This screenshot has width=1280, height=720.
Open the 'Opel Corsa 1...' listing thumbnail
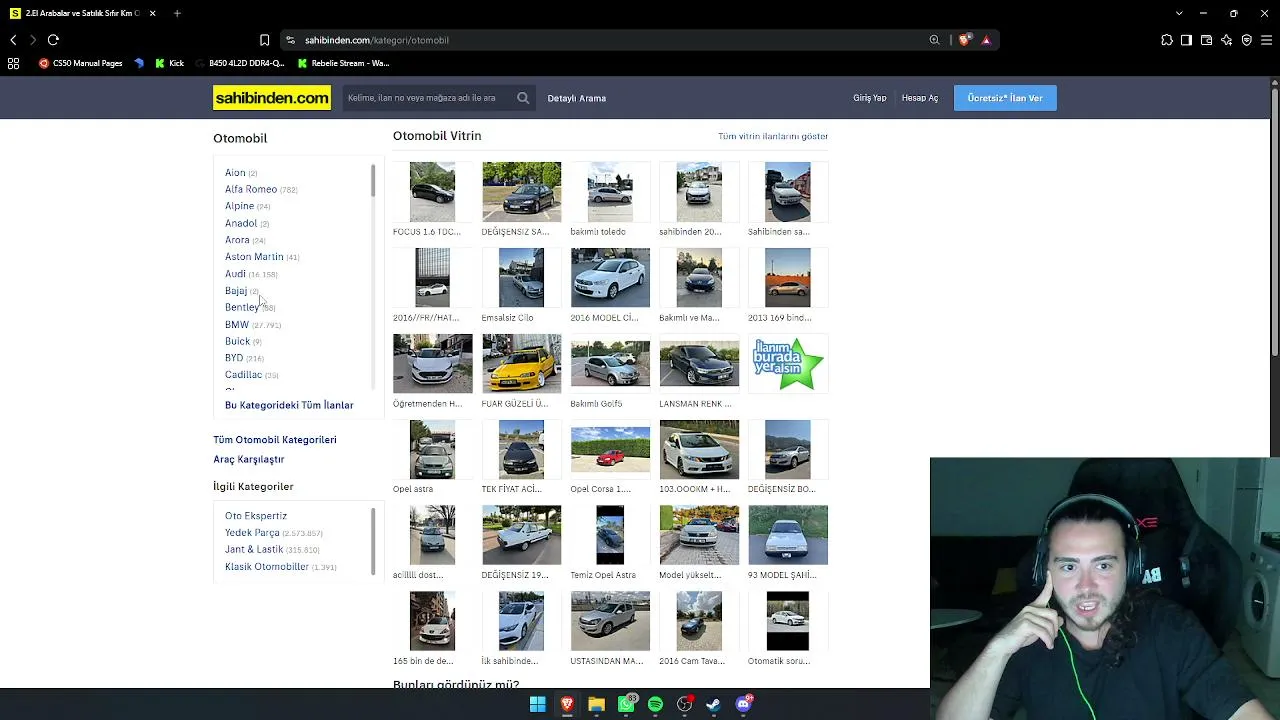610,450
